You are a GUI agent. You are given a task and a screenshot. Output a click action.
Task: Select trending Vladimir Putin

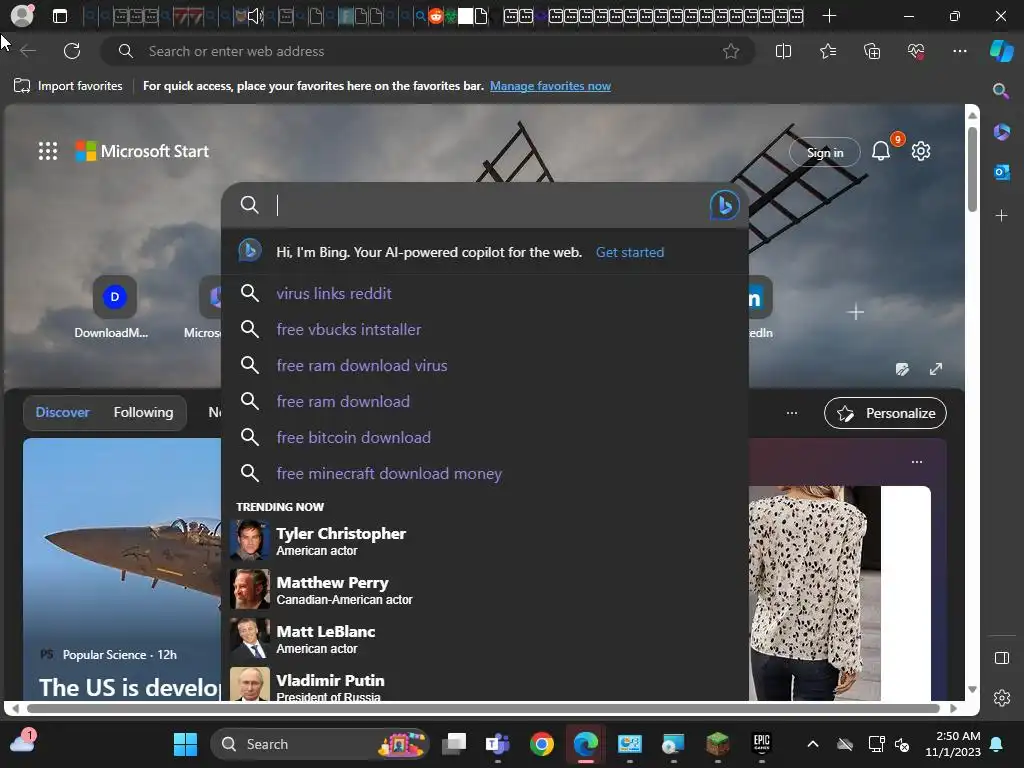(485, 683)
